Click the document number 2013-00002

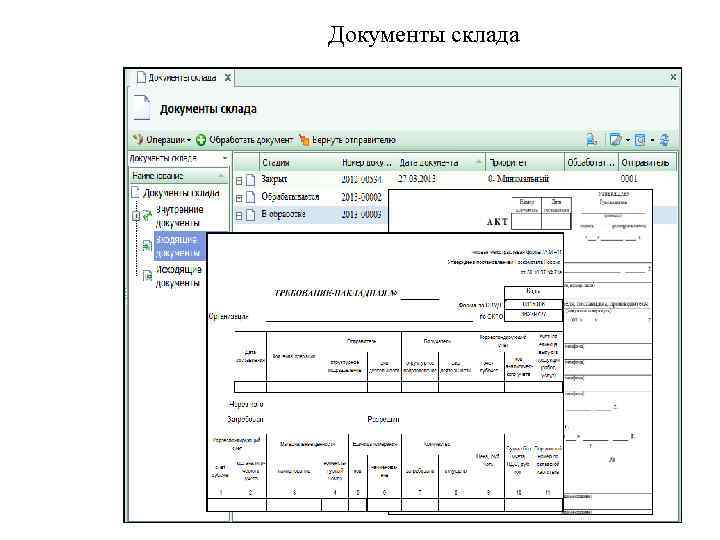(361, 197)
